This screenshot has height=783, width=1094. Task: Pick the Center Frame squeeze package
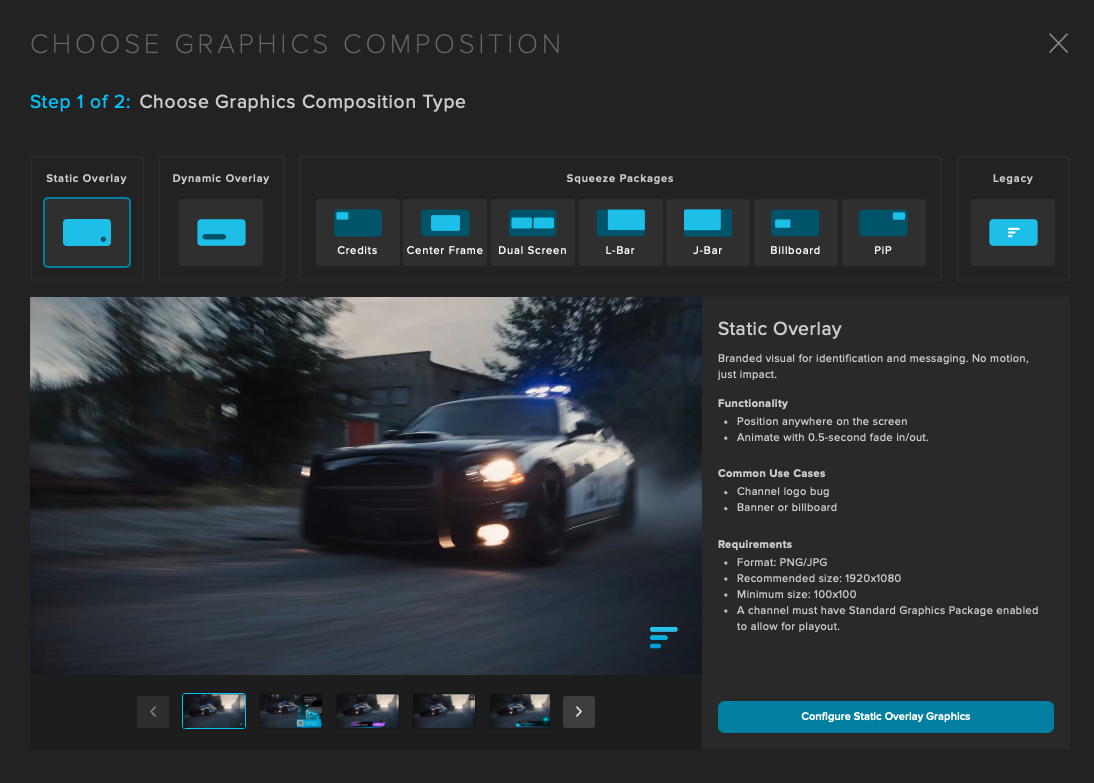pos(445,232)
